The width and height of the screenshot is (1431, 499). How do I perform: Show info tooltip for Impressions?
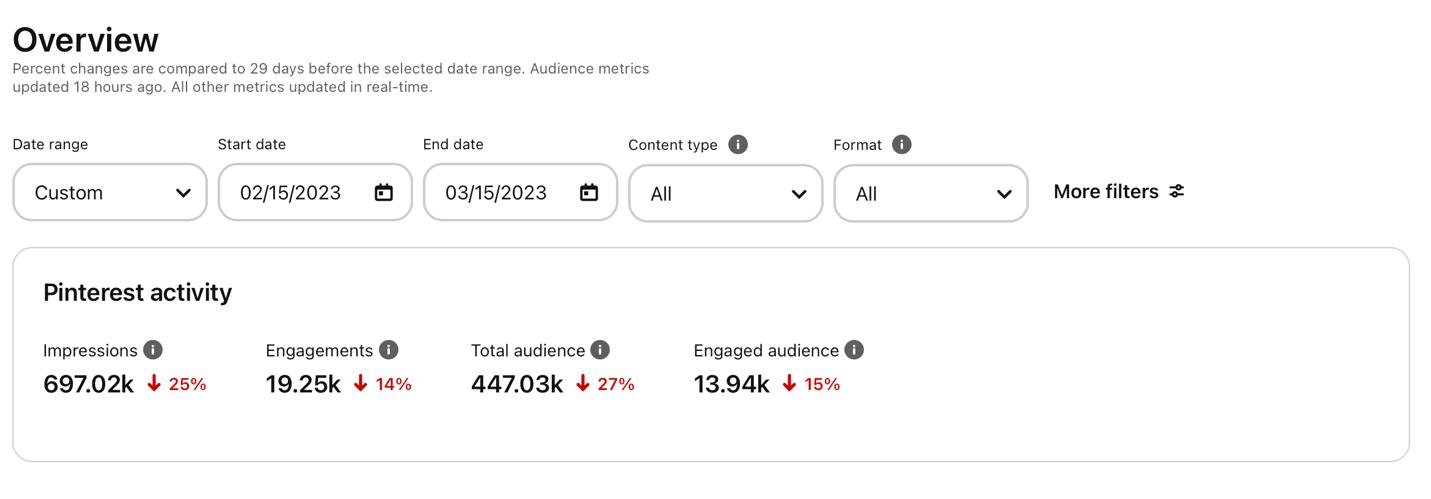pyautogui.click(x=153, y=350)
